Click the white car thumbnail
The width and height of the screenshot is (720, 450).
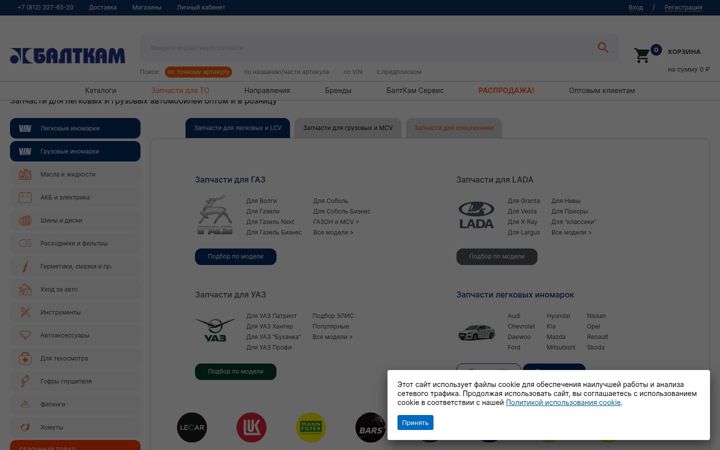(476, 332)
